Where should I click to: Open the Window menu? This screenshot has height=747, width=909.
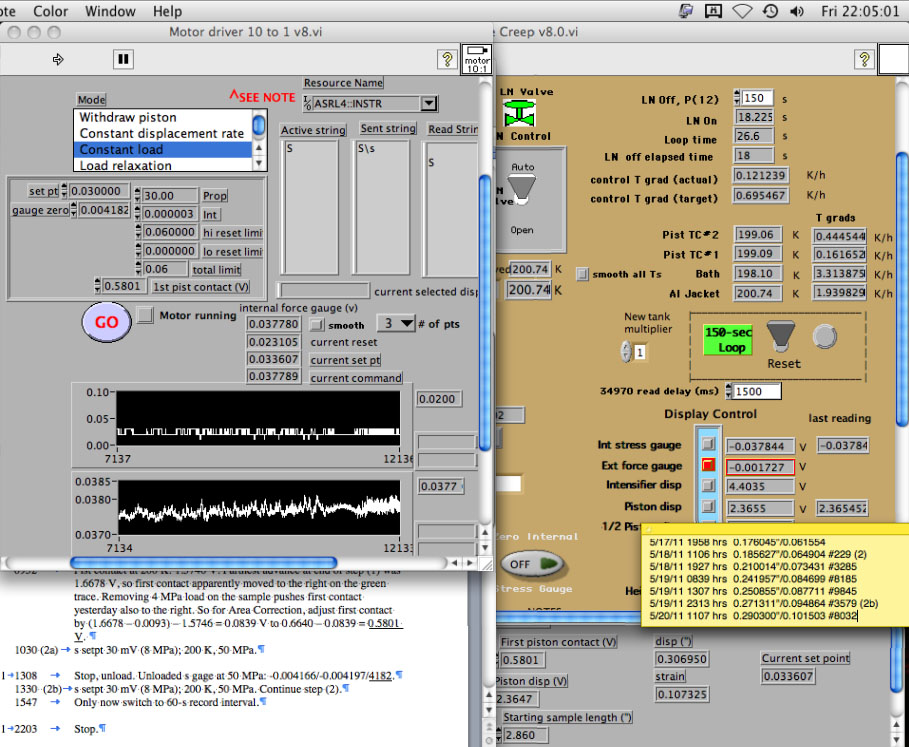coord(110,11)
